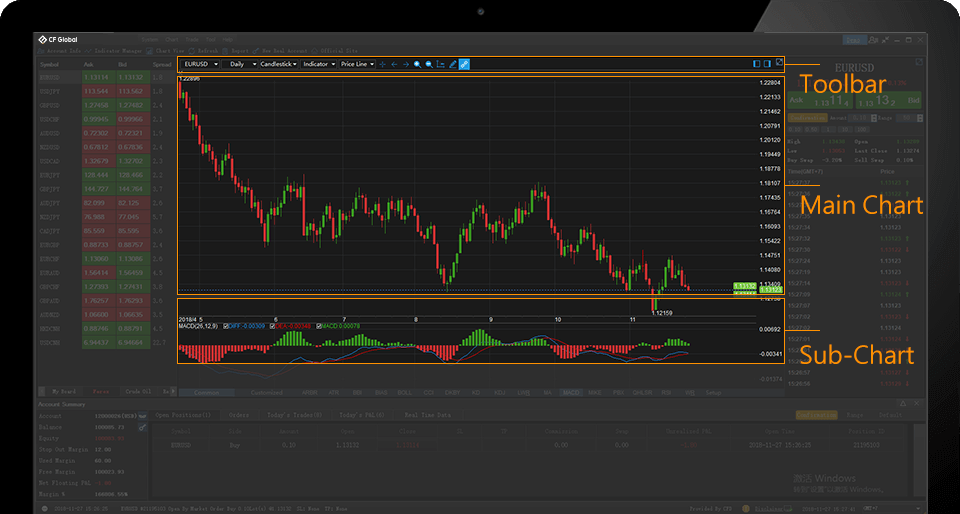This screenshot has height=514, width=960.
Task: Toggle the DEA line checkbox
Action: click(270, 326)
